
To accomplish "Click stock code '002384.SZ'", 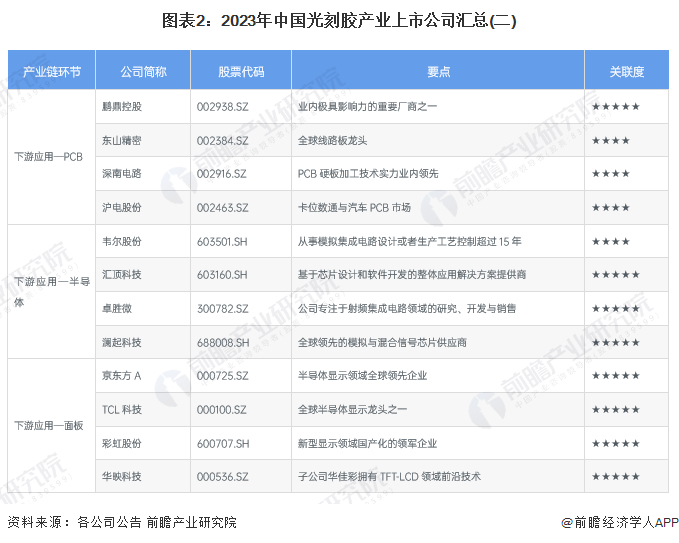I will (x=223, y=140).
